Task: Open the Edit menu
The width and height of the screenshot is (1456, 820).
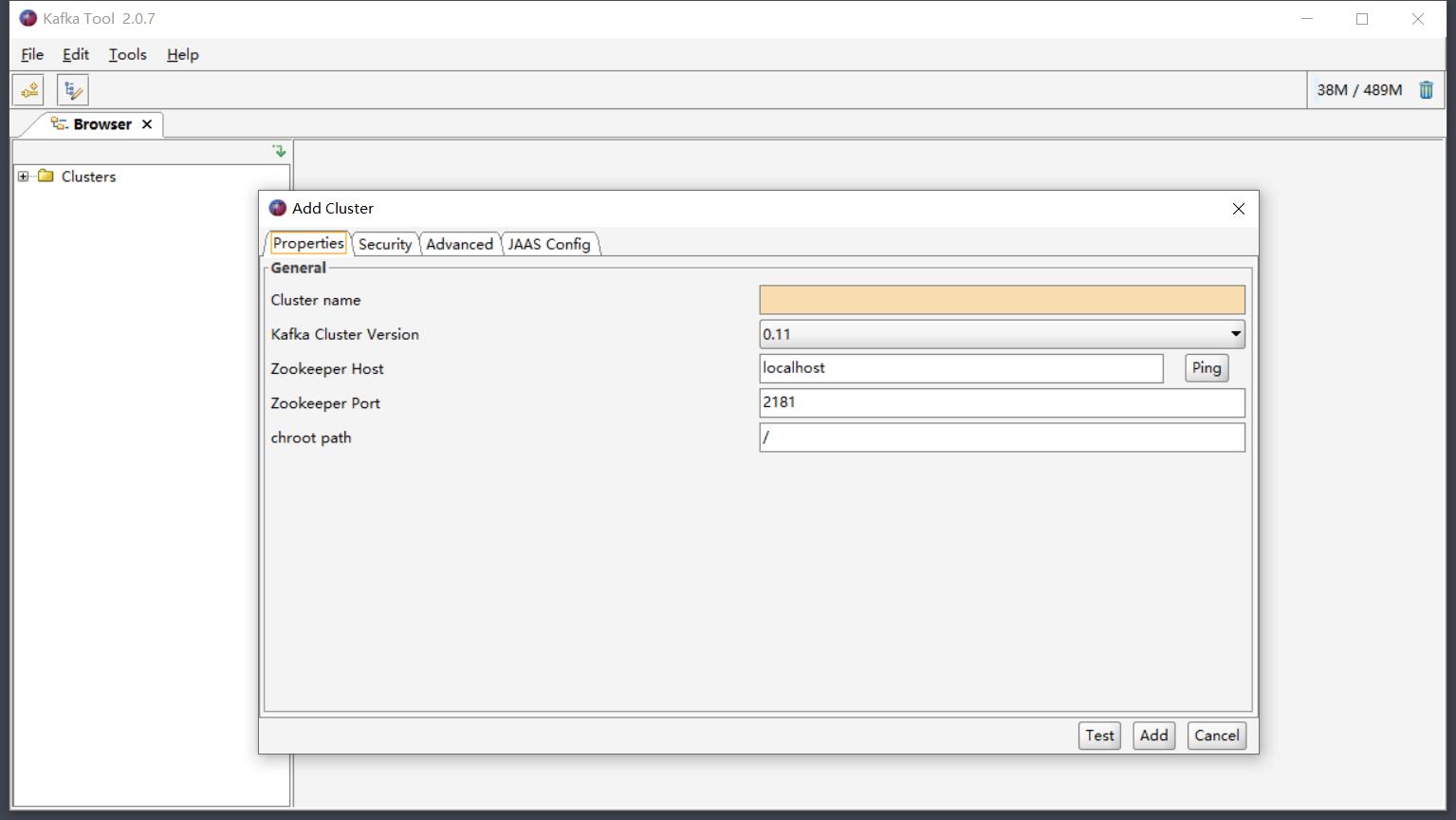Action: 76,54
